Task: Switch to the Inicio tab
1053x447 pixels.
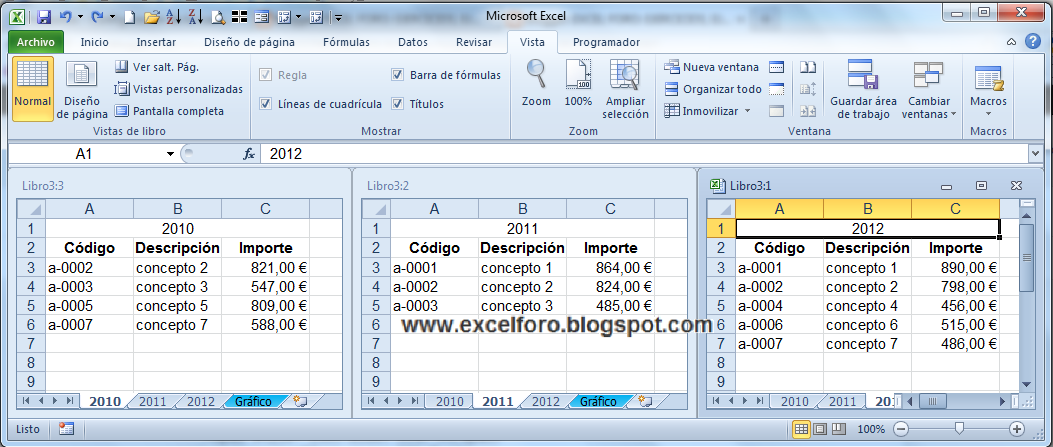Action: click(94, 42)
